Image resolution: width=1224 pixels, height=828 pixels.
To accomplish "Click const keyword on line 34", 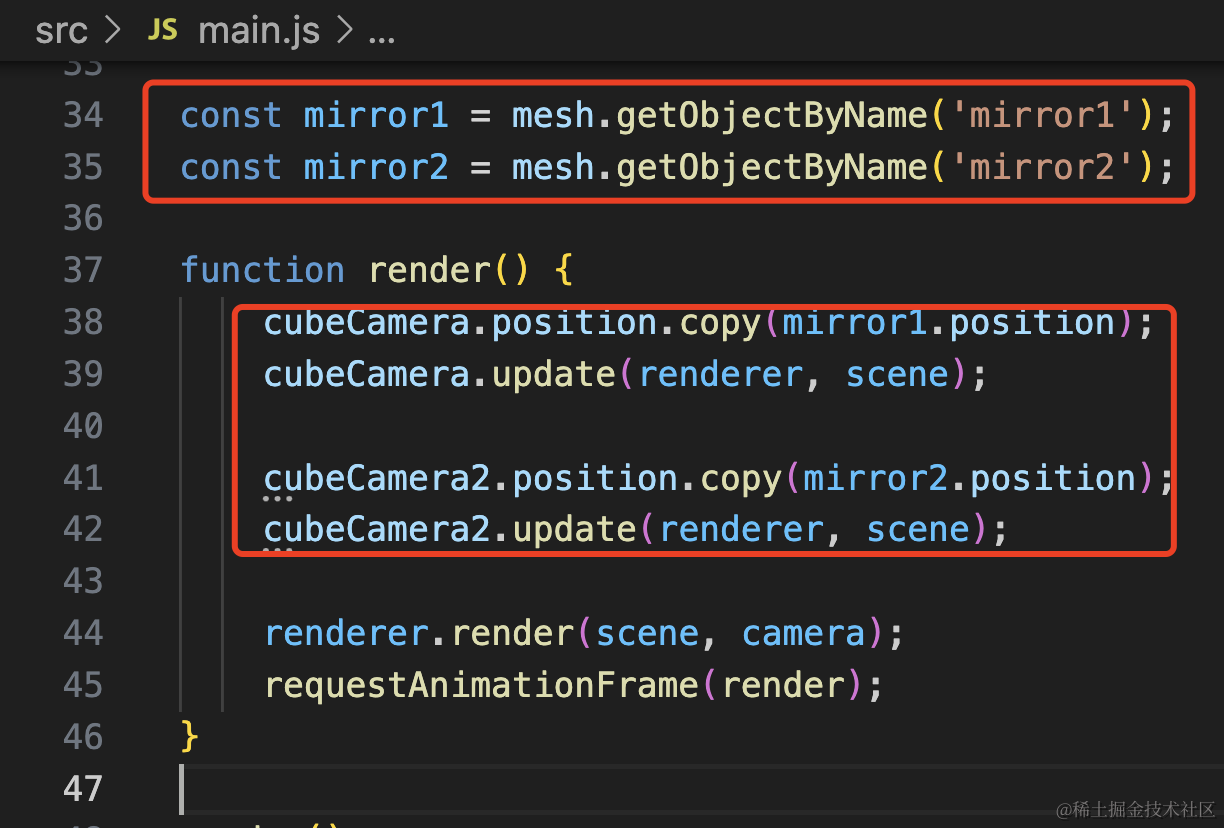I will (231, 116).
